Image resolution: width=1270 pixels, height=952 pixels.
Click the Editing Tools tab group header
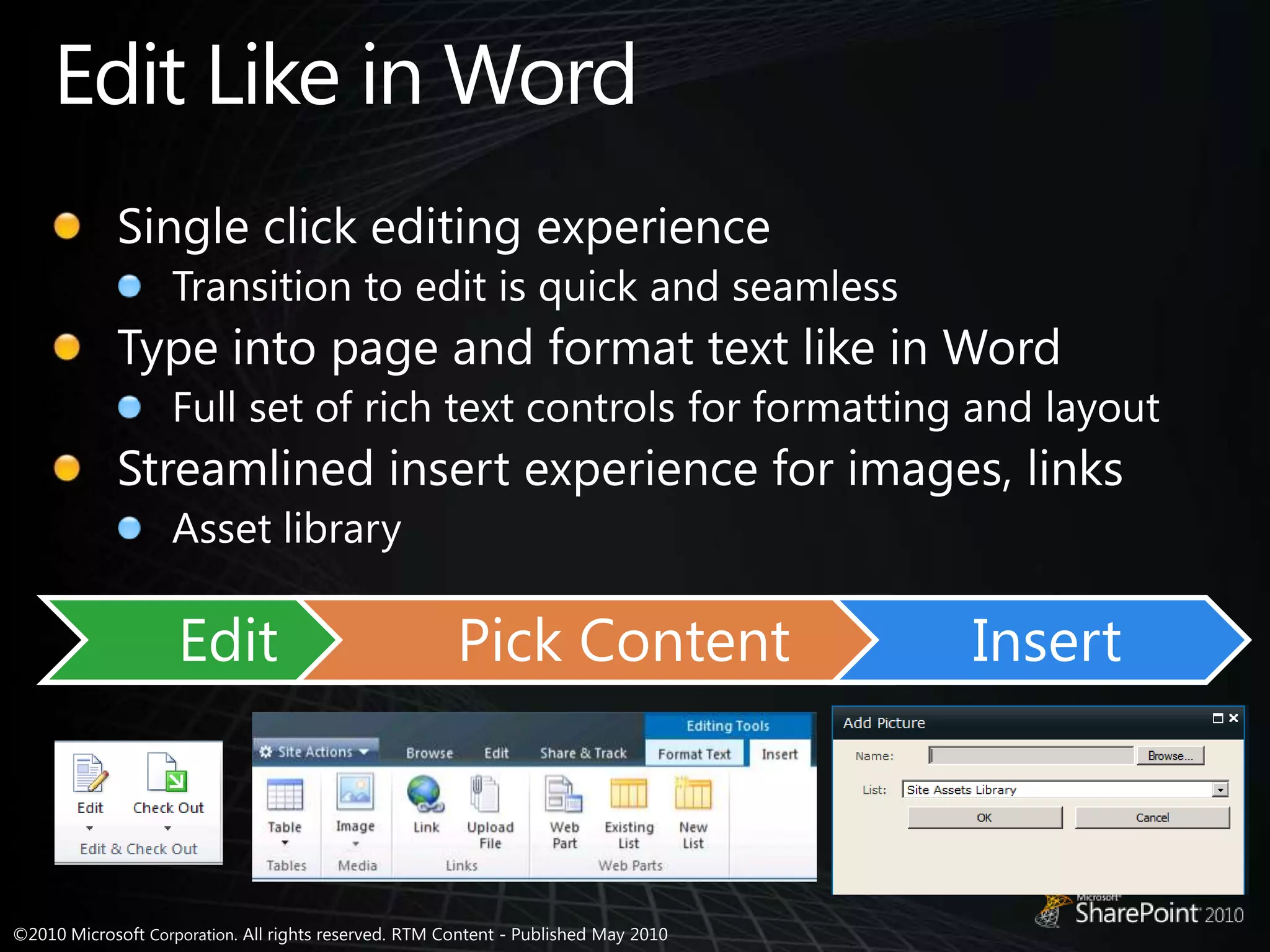tap(727, 725)
